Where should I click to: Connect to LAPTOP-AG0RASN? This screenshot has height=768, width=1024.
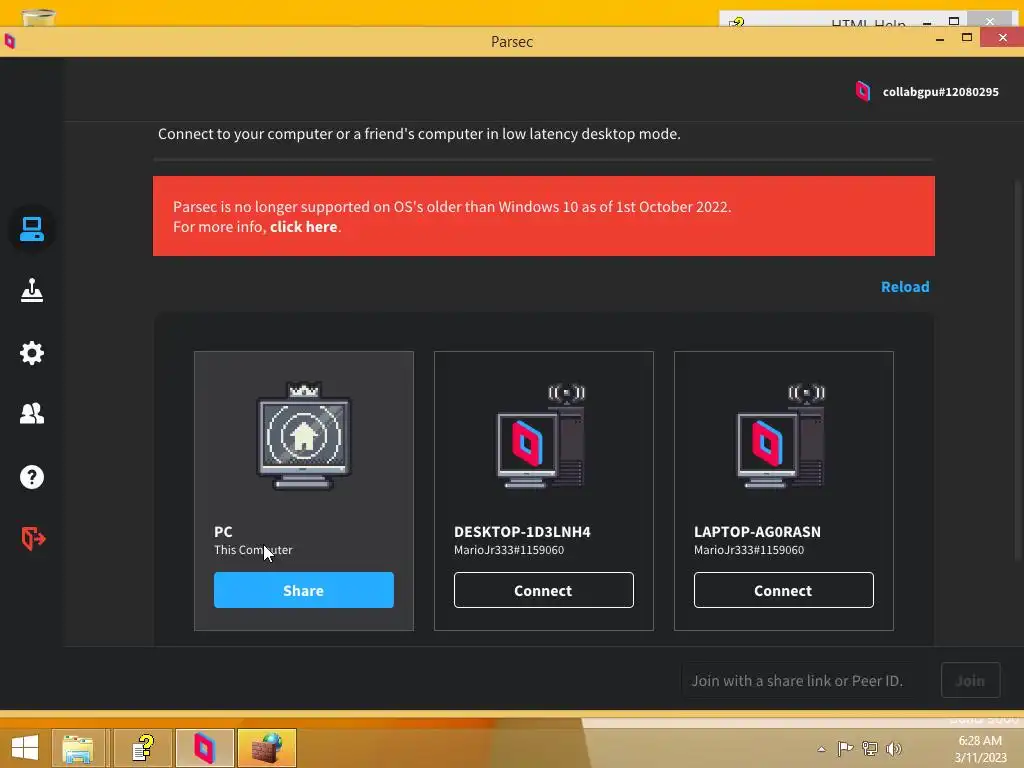pos(784,590)
